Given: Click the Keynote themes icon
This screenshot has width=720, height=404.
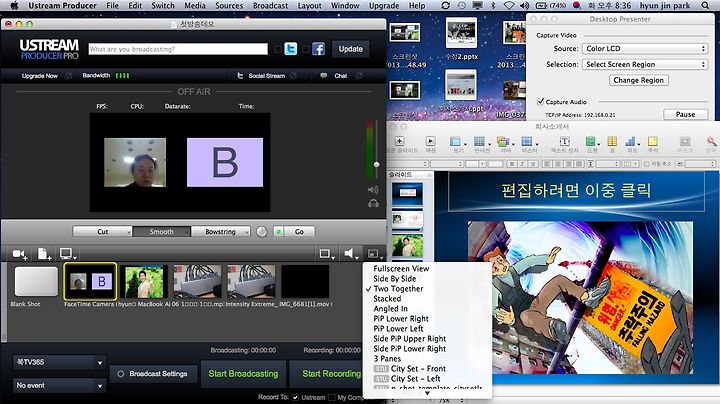Looking at the screenshot, I should click(x=503, y=141).
